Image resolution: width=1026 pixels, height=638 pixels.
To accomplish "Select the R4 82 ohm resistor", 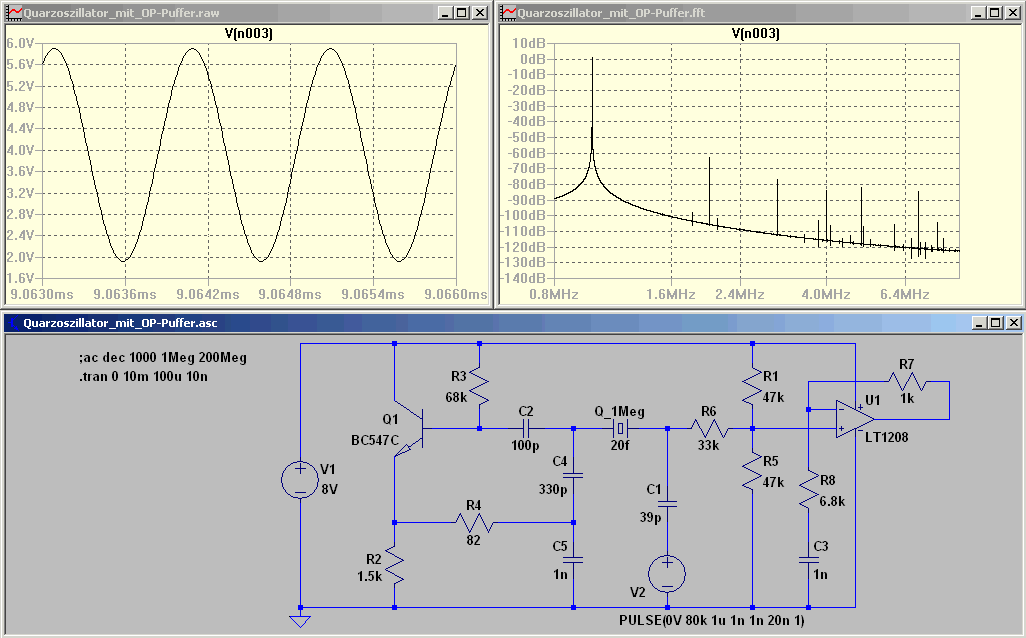I will point(474,523).
